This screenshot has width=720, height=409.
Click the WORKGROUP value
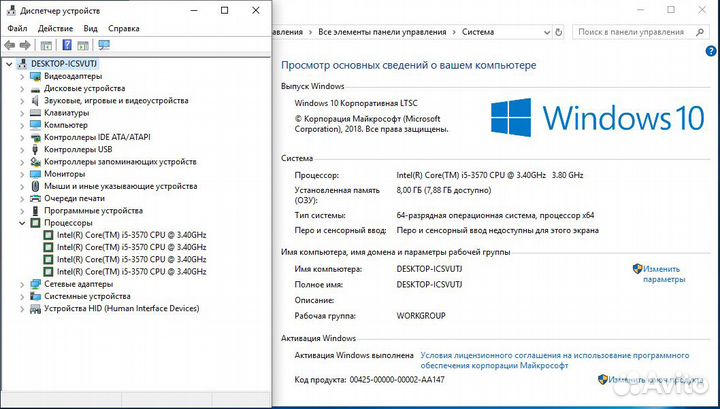pyautogui.click(x=421, y=316)
